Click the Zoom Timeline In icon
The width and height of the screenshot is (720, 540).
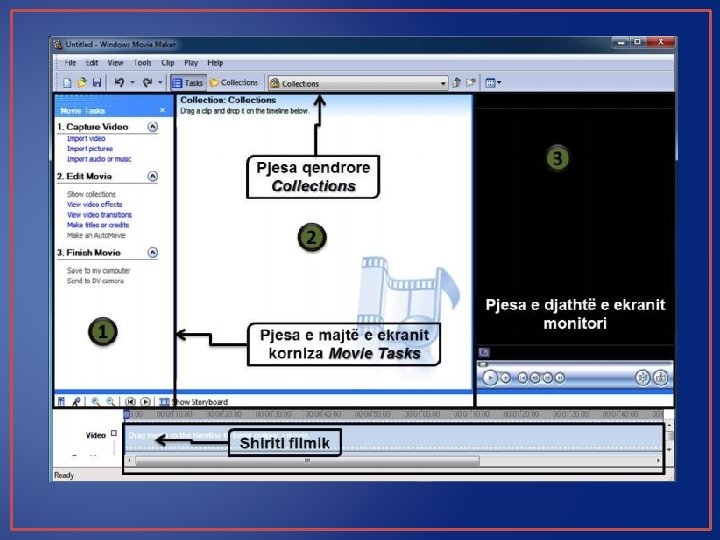click(x=96, y=402)
